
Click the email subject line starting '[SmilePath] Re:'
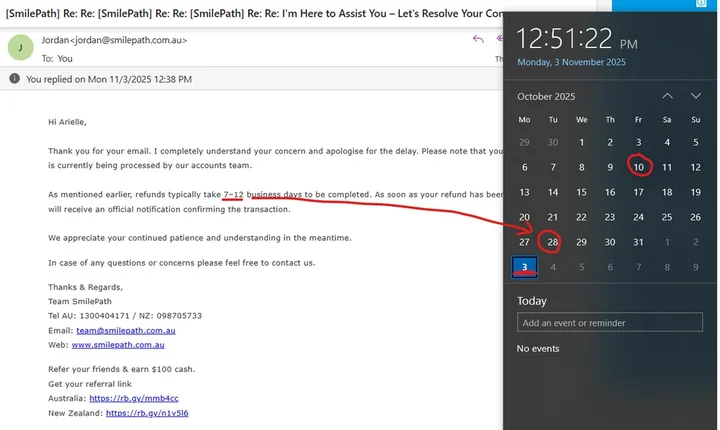[x=254, y=13]
